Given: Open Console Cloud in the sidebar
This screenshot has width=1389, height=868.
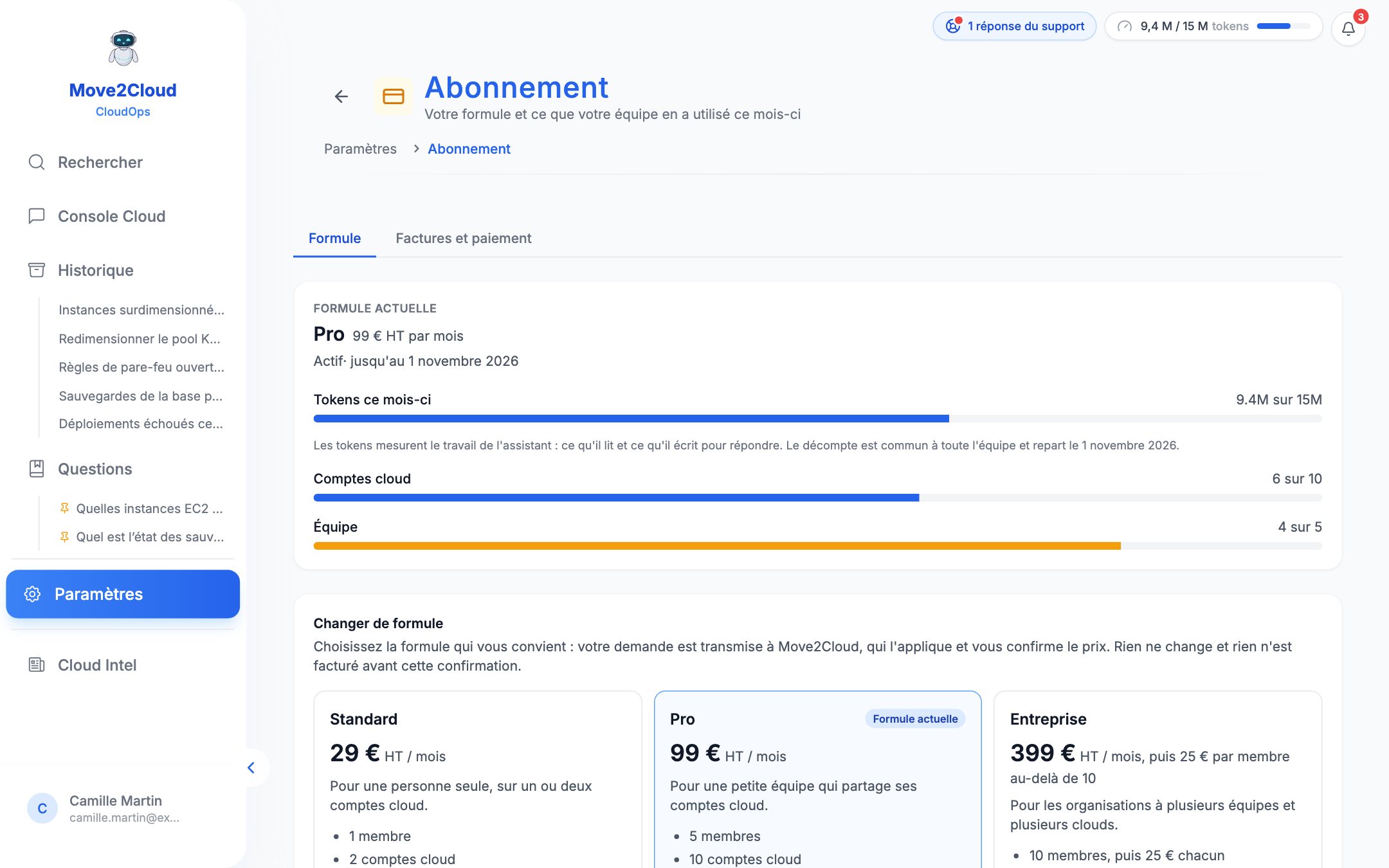Looking at the screenshot, I should 123,216.
